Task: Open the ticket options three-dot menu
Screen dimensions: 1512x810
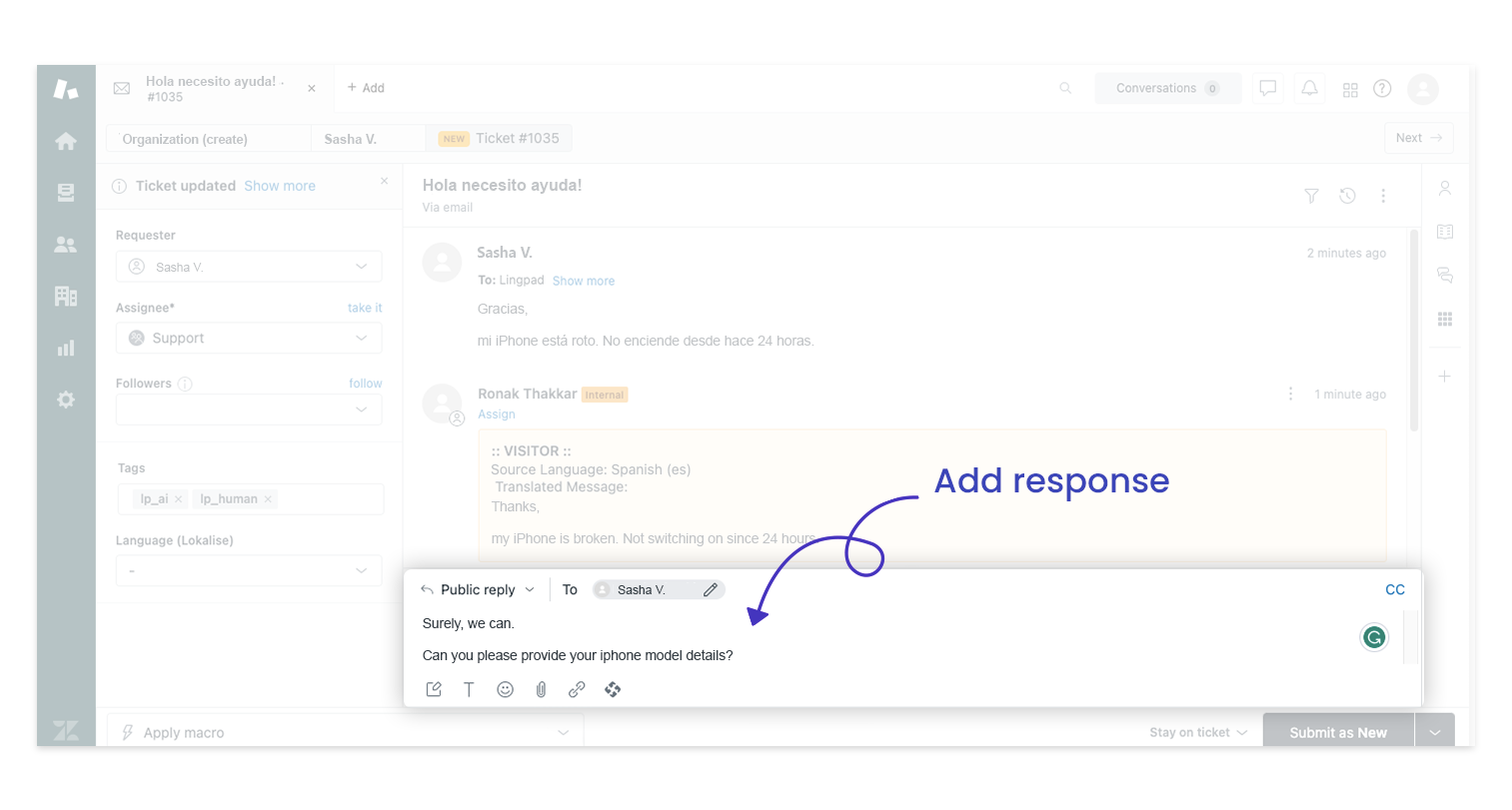Action: pos(1383,196)
